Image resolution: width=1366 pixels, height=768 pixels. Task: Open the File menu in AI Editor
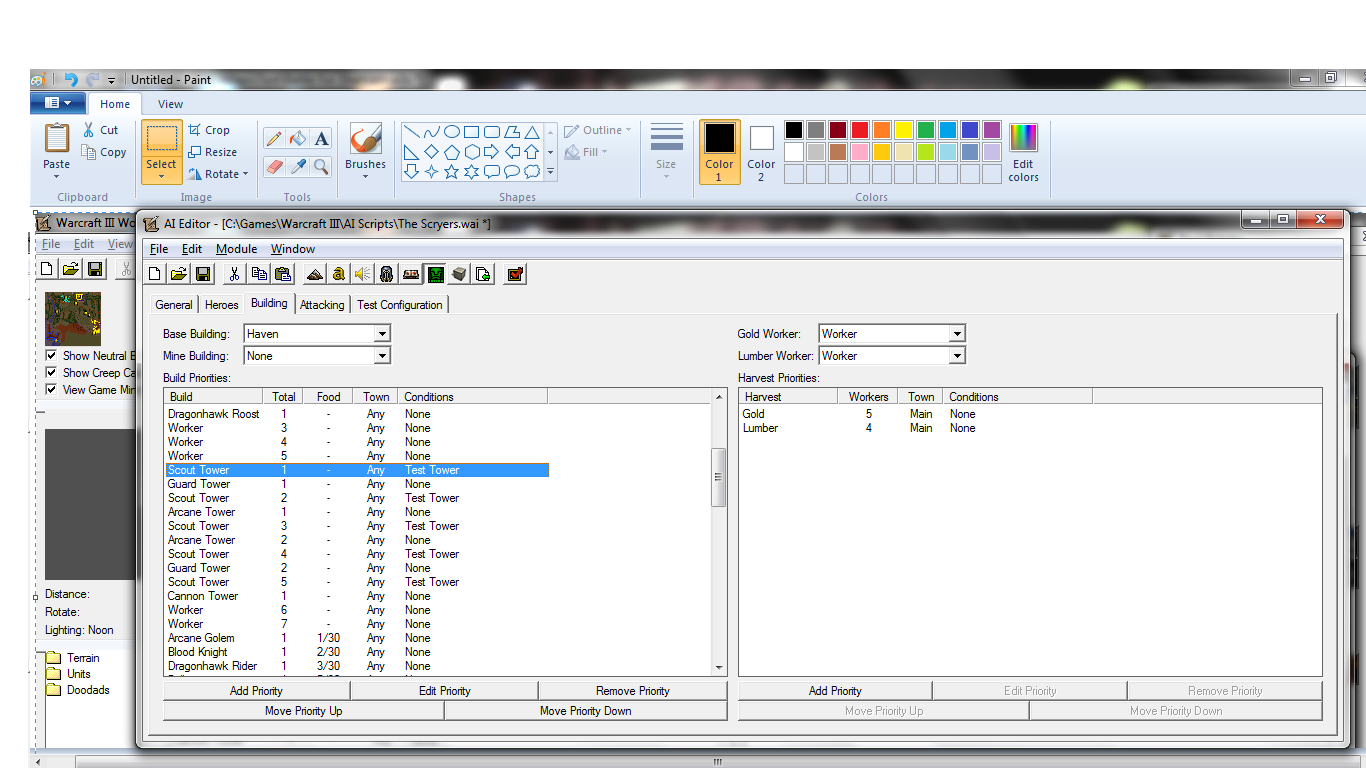(159, 249)
